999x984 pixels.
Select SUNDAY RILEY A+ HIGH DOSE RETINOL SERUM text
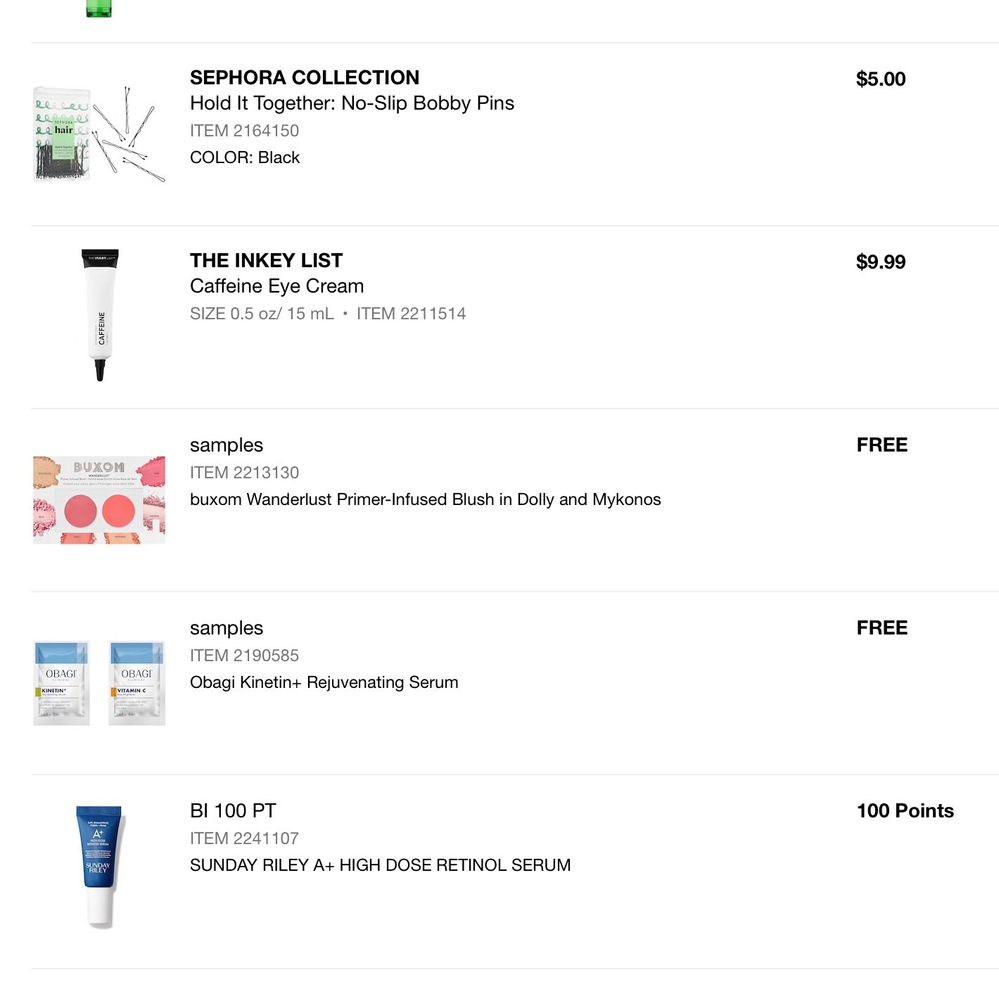tap(380, 865)
